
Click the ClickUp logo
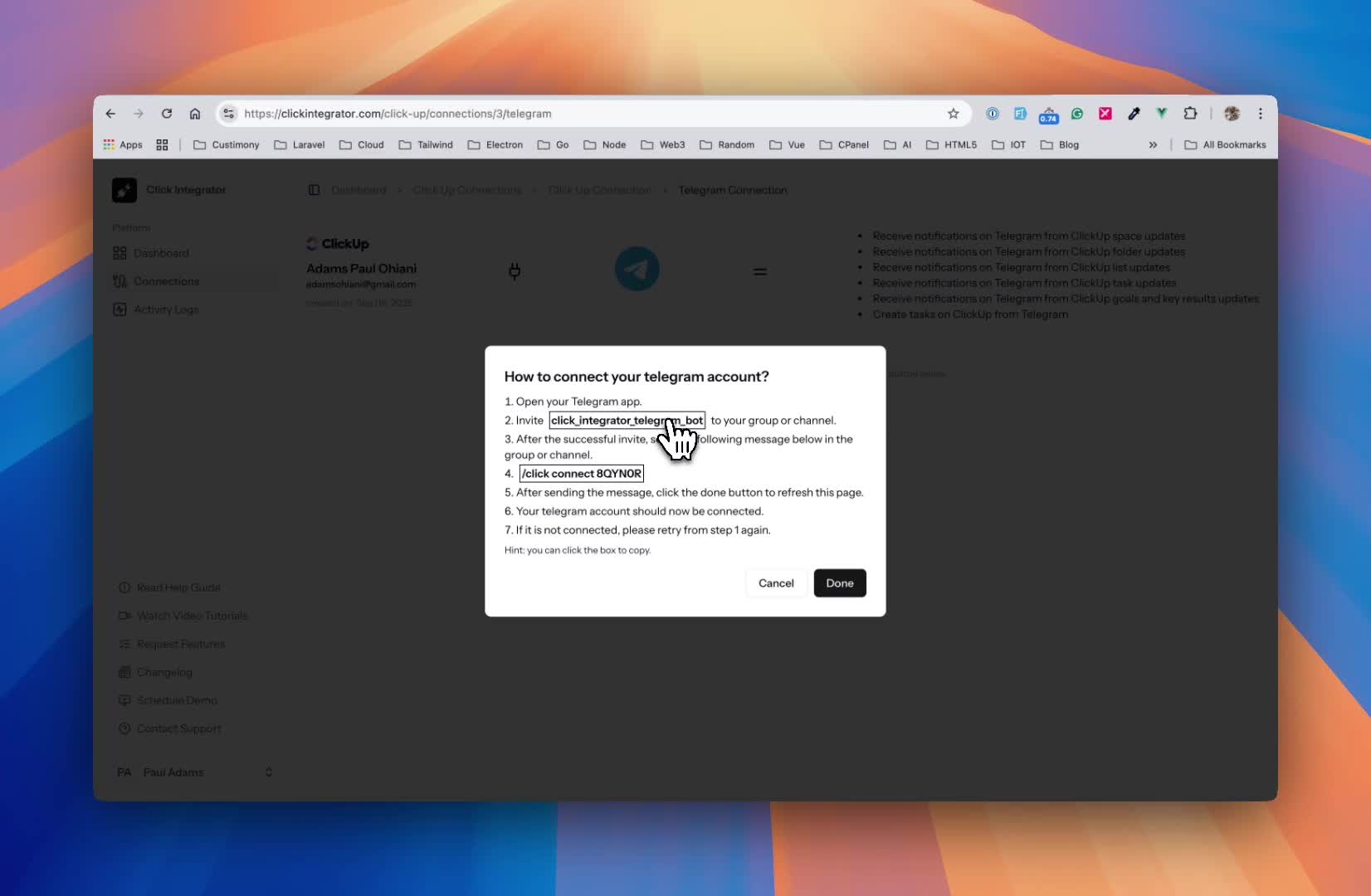click(338, 244)
